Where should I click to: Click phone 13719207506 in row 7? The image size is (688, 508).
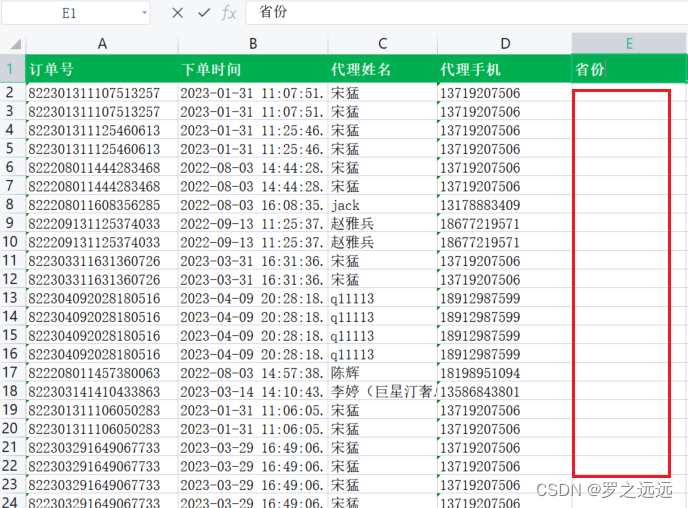point(505,186)
